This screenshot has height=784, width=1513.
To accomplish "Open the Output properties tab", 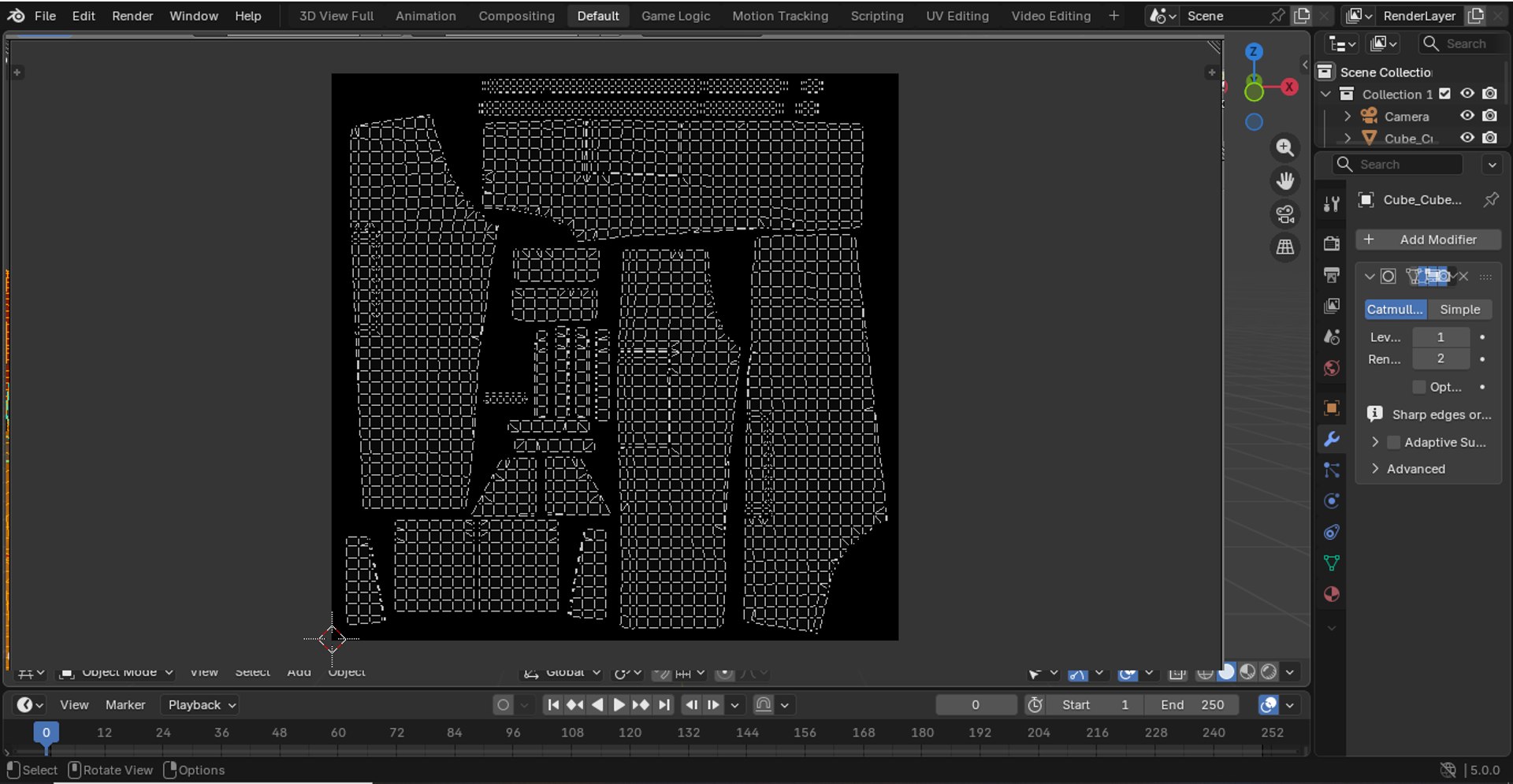I will click(x=1332, y=275).
